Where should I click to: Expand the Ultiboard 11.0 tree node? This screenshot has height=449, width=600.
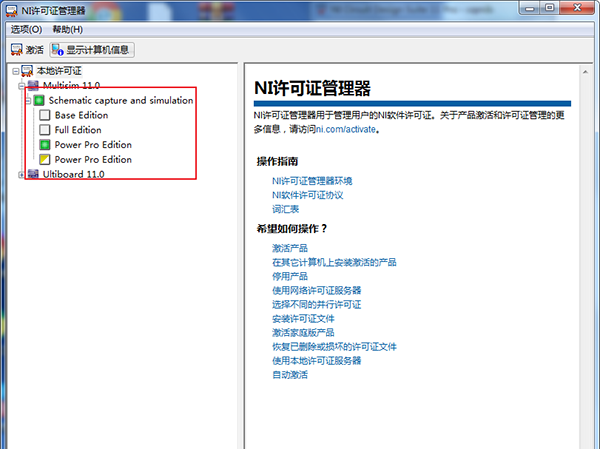click(x=21, y=175)
